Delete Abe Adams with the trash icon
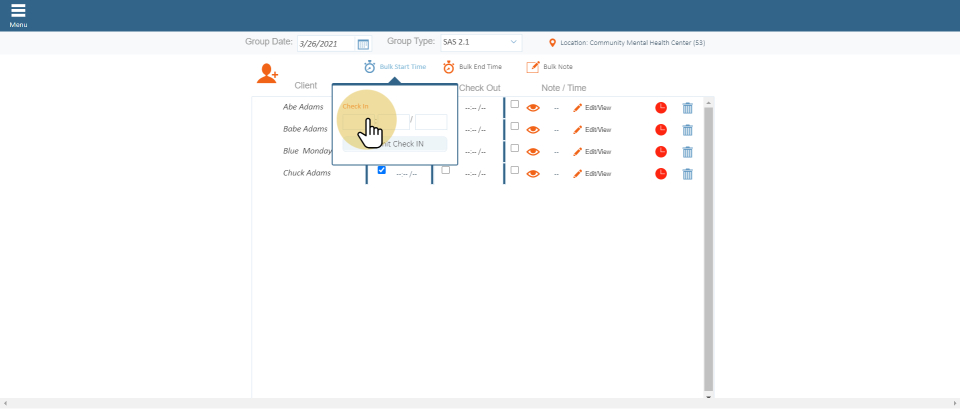Image resolution: width=960 pixels, height=410 pixels. click(x=687, y=107)
